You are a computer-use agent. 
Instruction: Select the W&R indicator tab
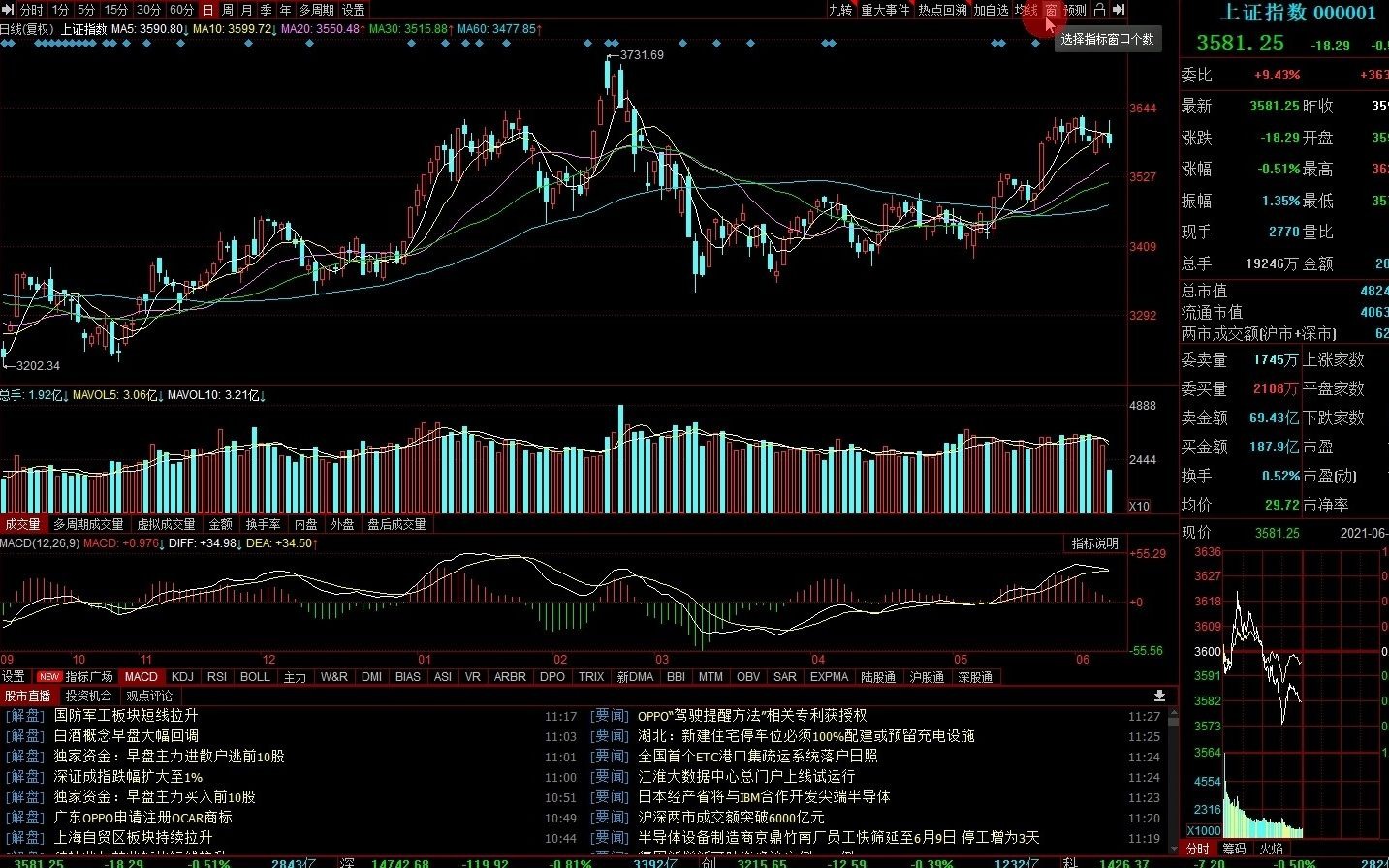coord(334,677)
